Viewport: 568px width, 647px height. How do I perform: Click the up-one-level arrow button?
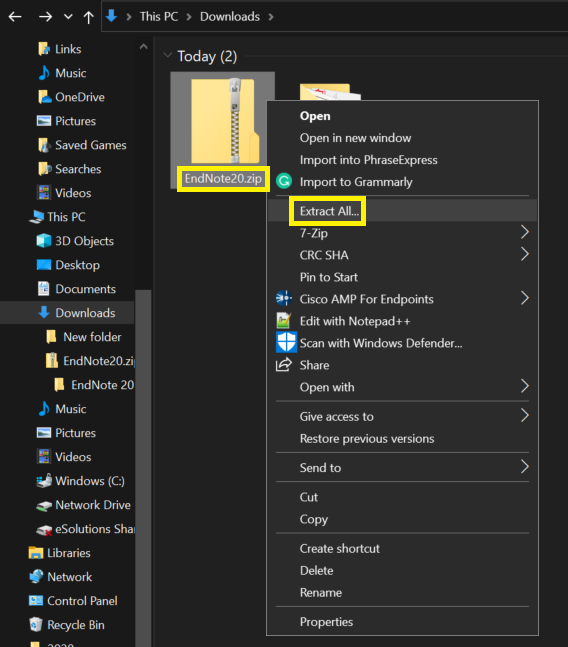pos(88,17)
